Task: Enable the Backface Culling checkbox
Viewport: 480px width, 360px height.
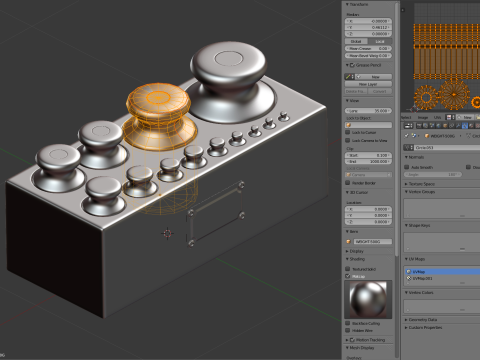Action: point(348,323)
